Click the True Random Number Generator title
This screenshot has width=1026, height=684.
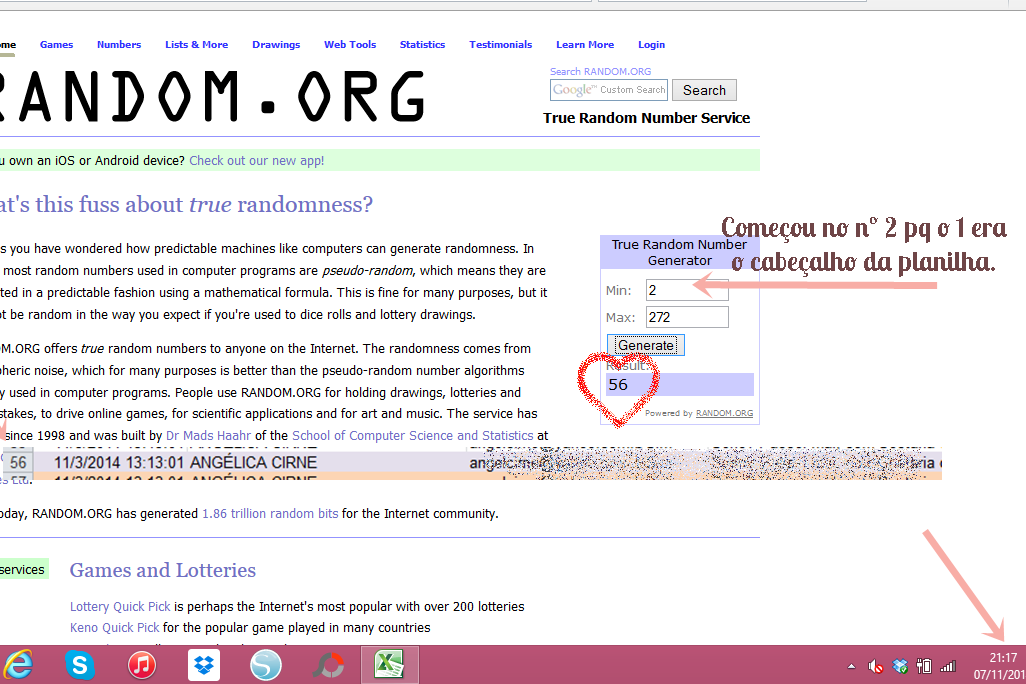[679, 252]
